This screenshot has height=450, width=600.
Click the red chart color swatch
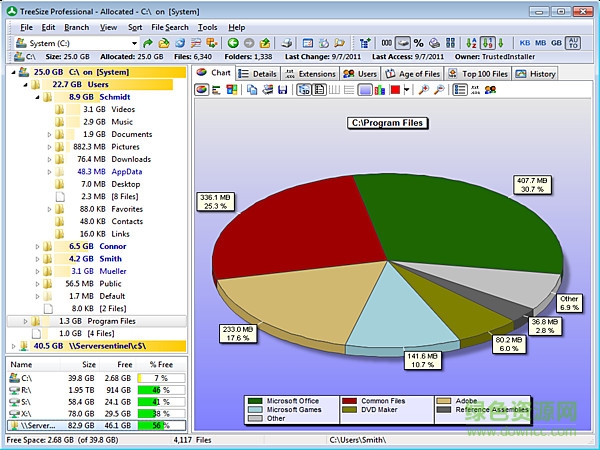394,90
